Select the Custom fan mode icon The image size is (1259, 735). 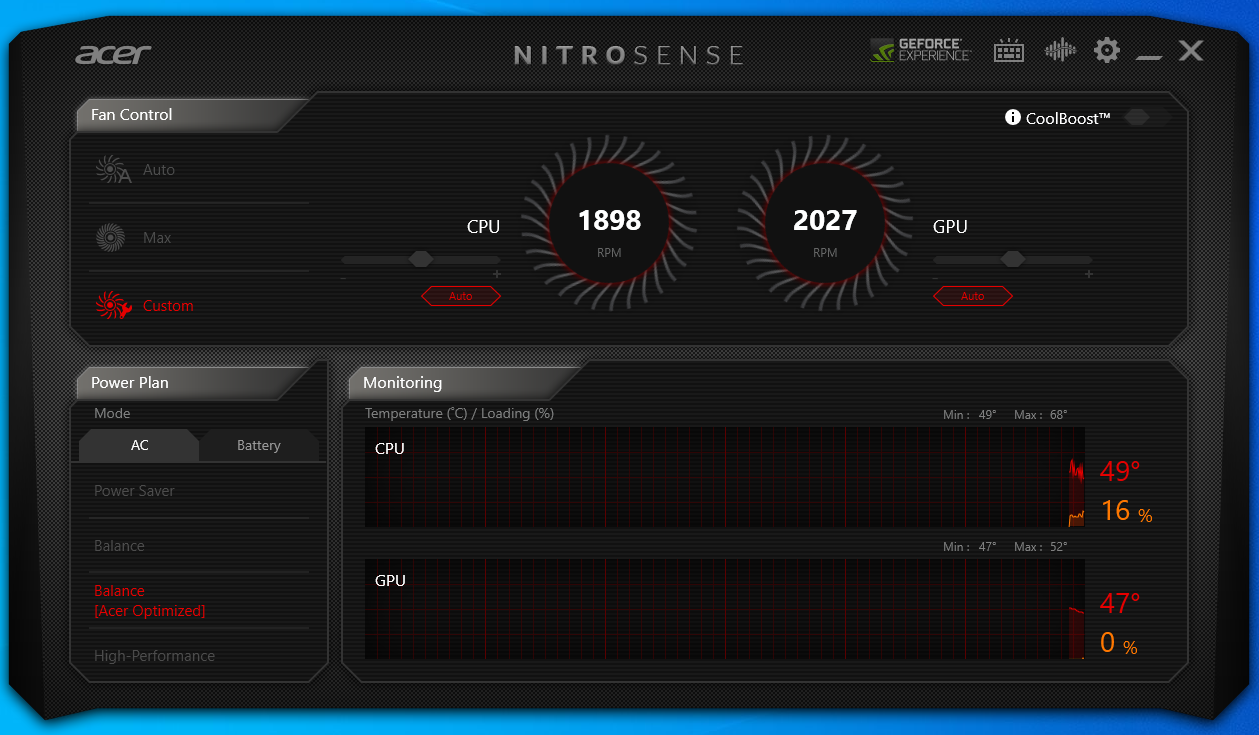(112, 306)
